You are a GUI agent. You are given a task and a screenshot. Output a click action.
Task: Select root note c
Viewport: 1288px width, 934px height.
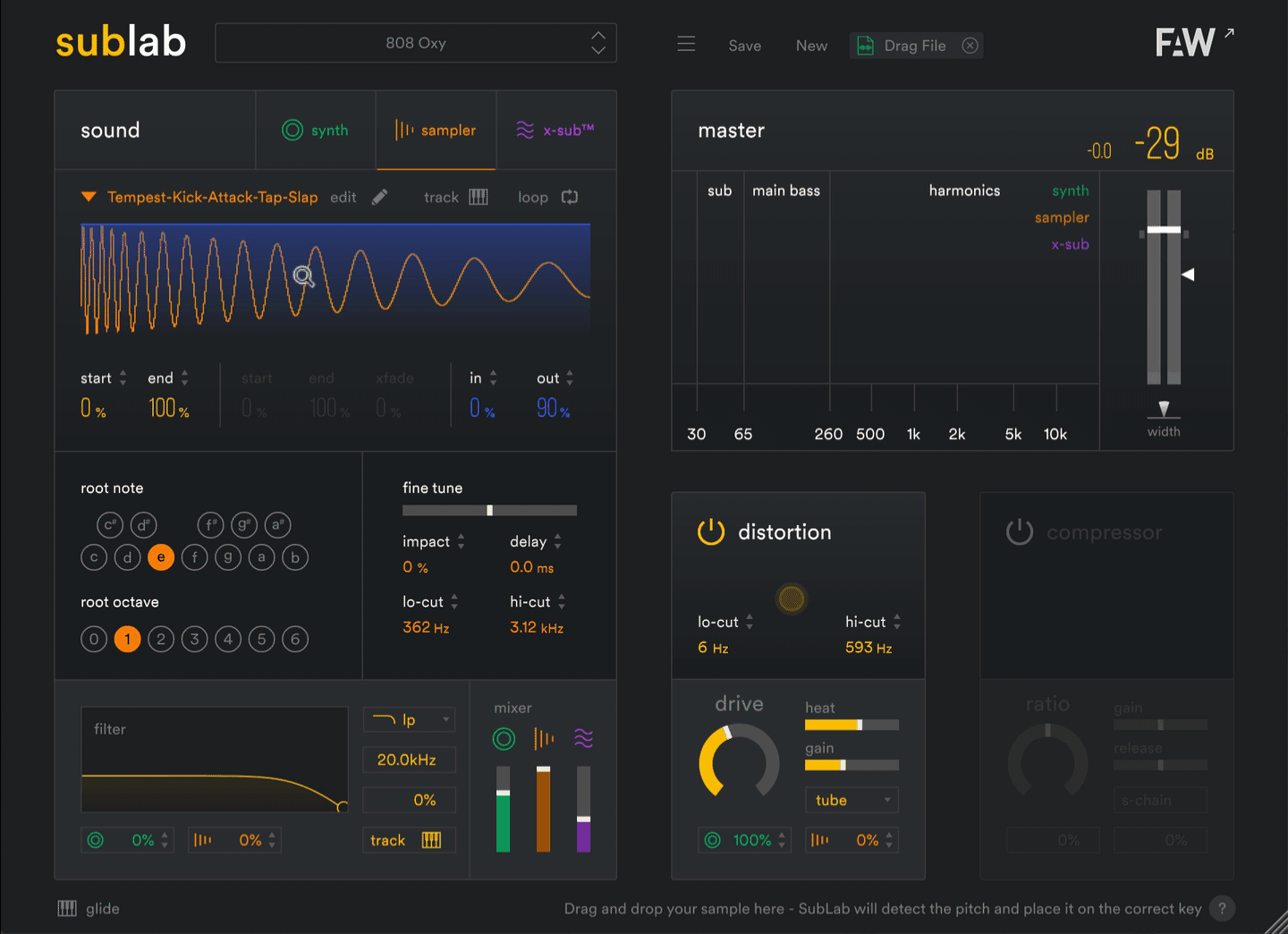[94, 557]
